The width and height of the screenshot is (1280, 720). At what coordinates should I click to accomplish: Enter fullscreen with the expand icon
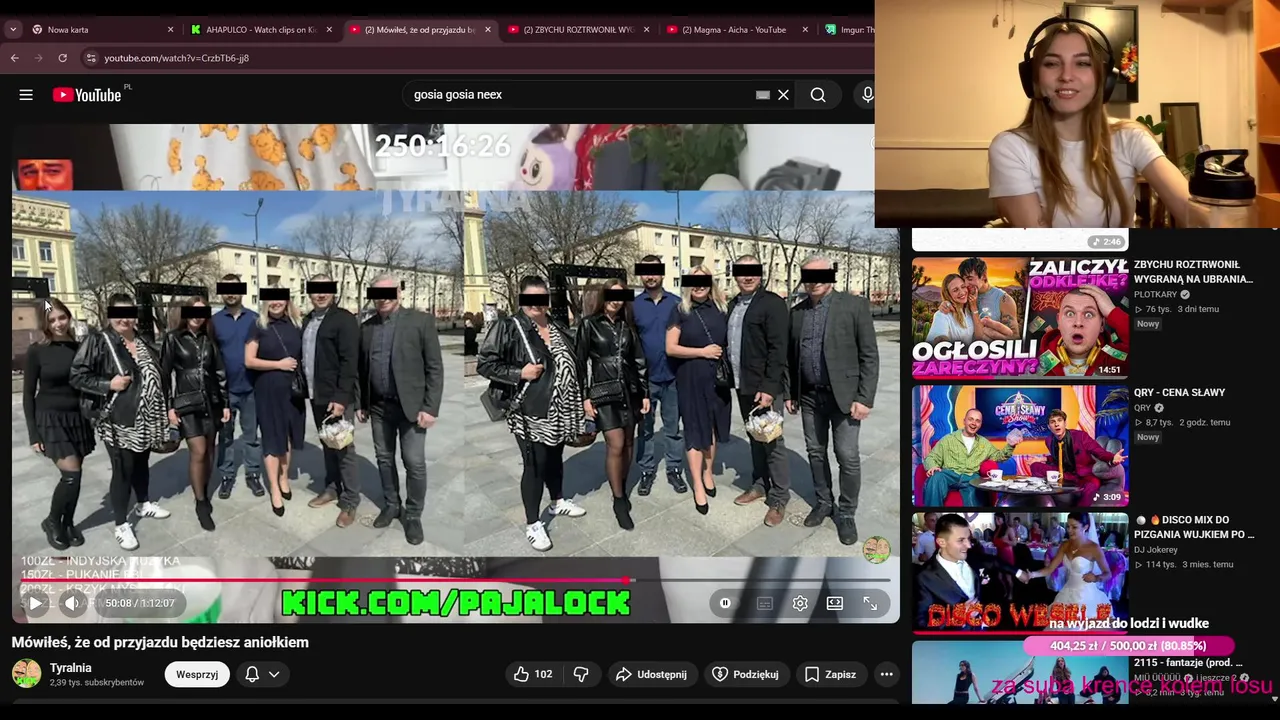pos(870,603)
